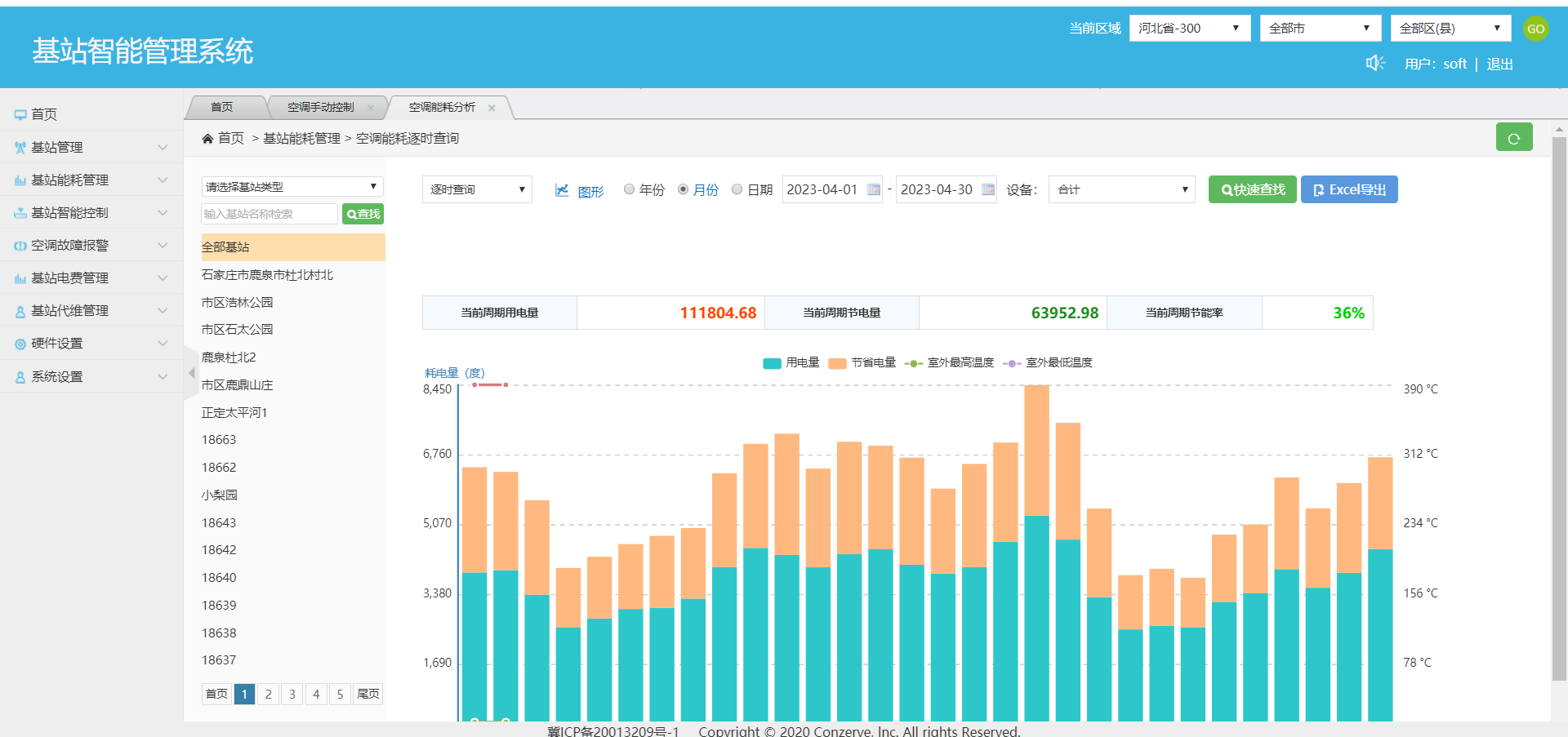Screen dimensions: 1568x737
Task: Click the 空调故障报警 icon
Action: point(20,246)
